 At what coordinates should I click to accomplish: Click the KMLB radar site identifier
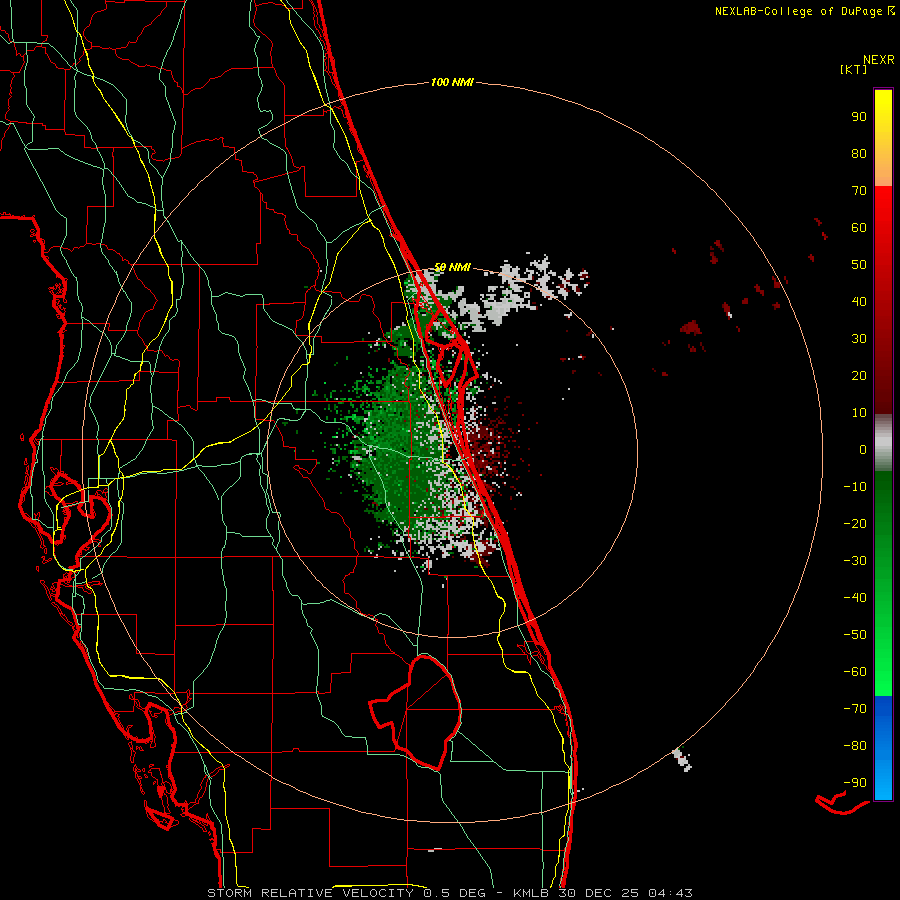click(530, 893)
